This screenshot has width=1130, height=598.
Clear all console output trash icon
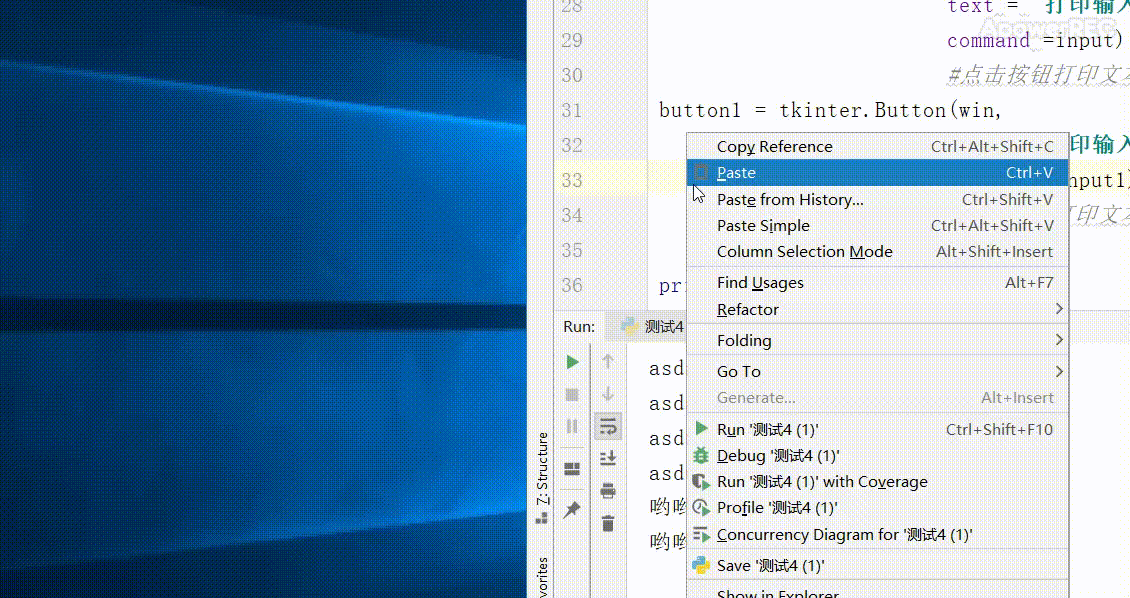(608, 524)
